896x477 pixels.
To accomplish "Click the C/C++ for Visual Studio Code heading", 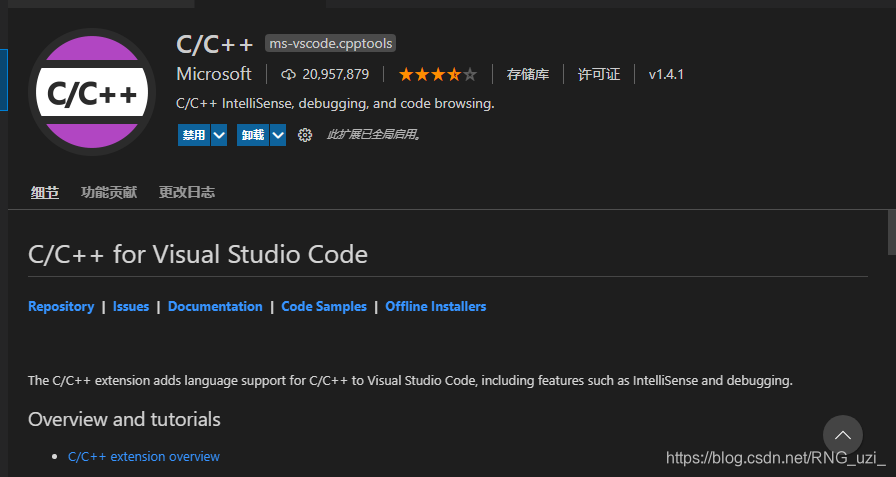I will [x=198, y=254].
